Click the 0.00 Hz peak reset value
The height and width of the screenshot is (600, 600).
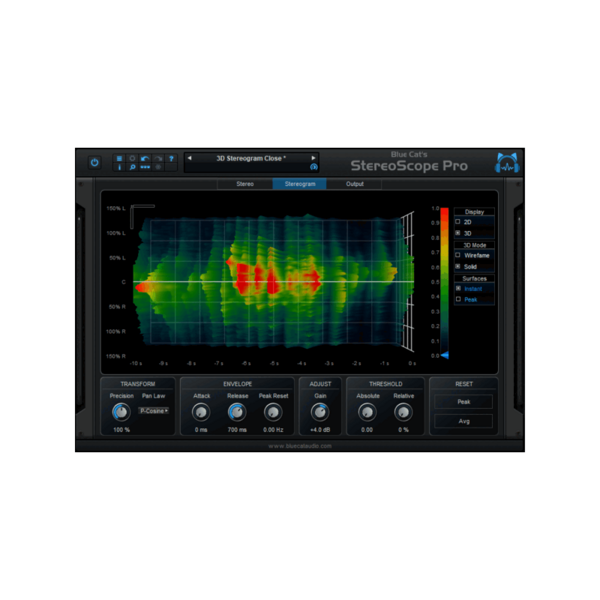(x=273, y=430)
